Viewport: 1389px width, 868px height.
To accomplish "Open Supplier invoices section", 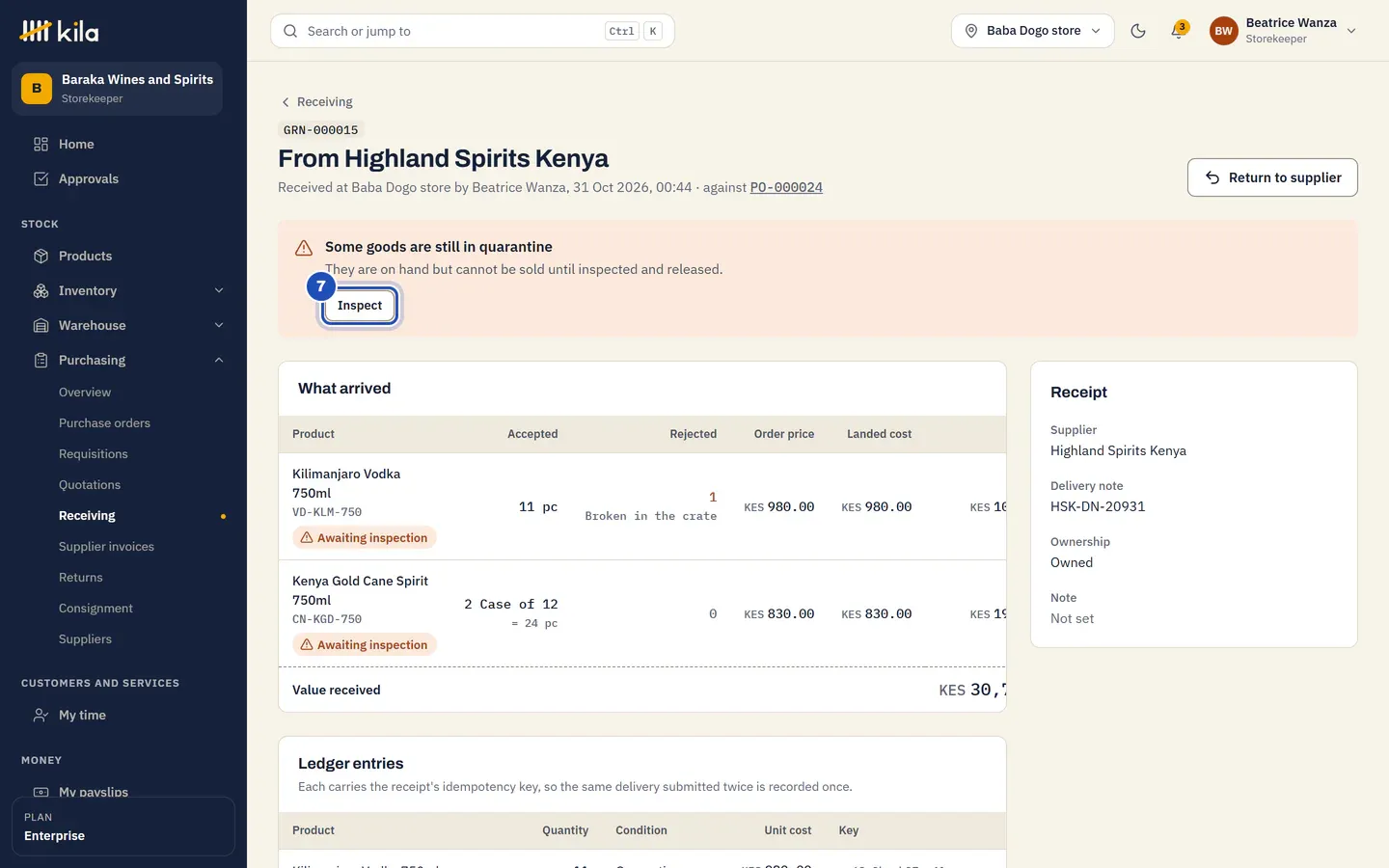I will tap(106, 547).
